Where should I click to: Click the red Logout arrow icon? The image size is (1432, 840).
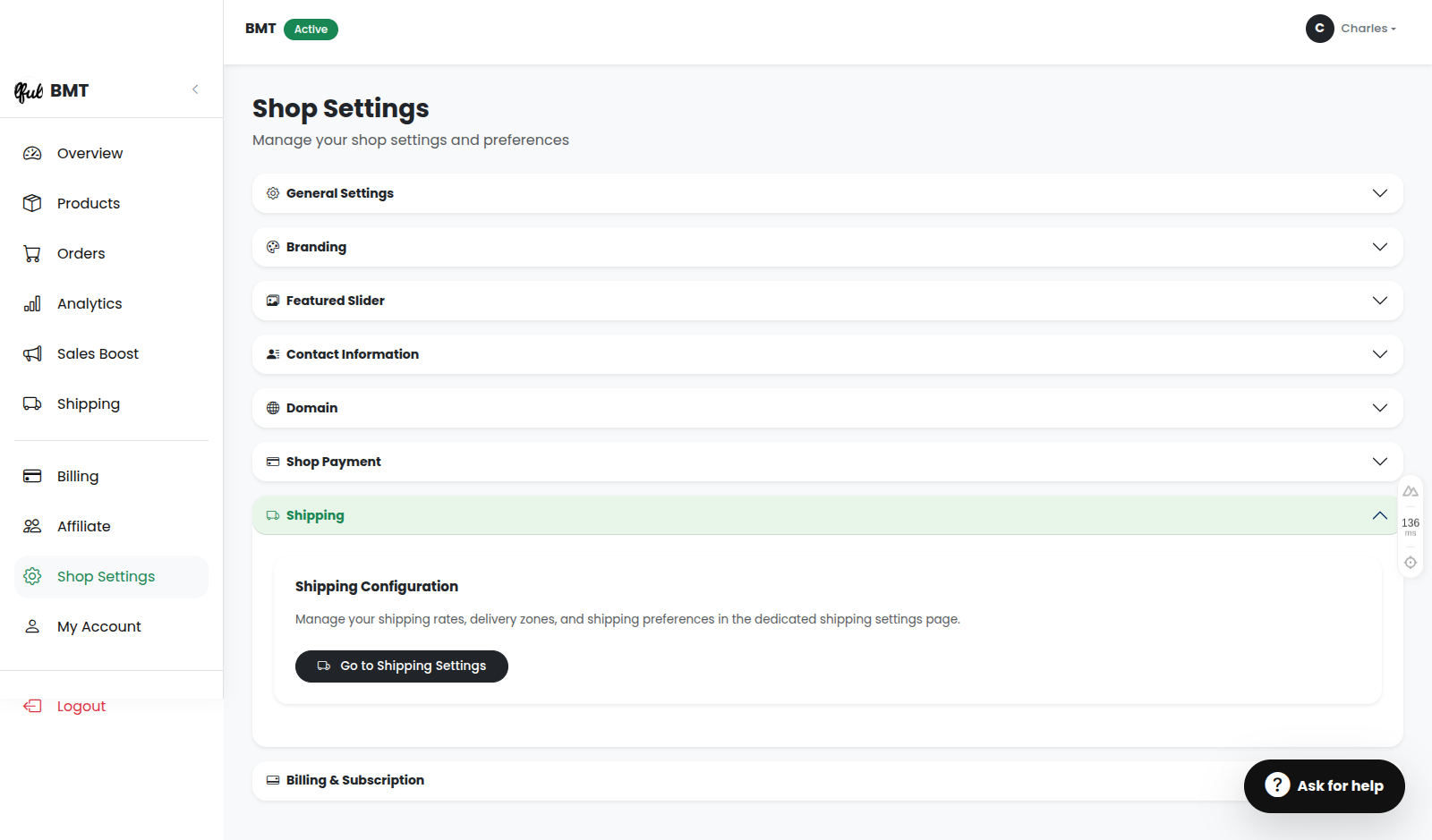tap(32, 706)
